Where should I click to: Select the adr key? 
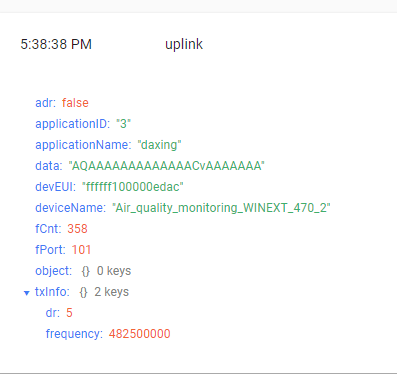click(x=46, y=103)
